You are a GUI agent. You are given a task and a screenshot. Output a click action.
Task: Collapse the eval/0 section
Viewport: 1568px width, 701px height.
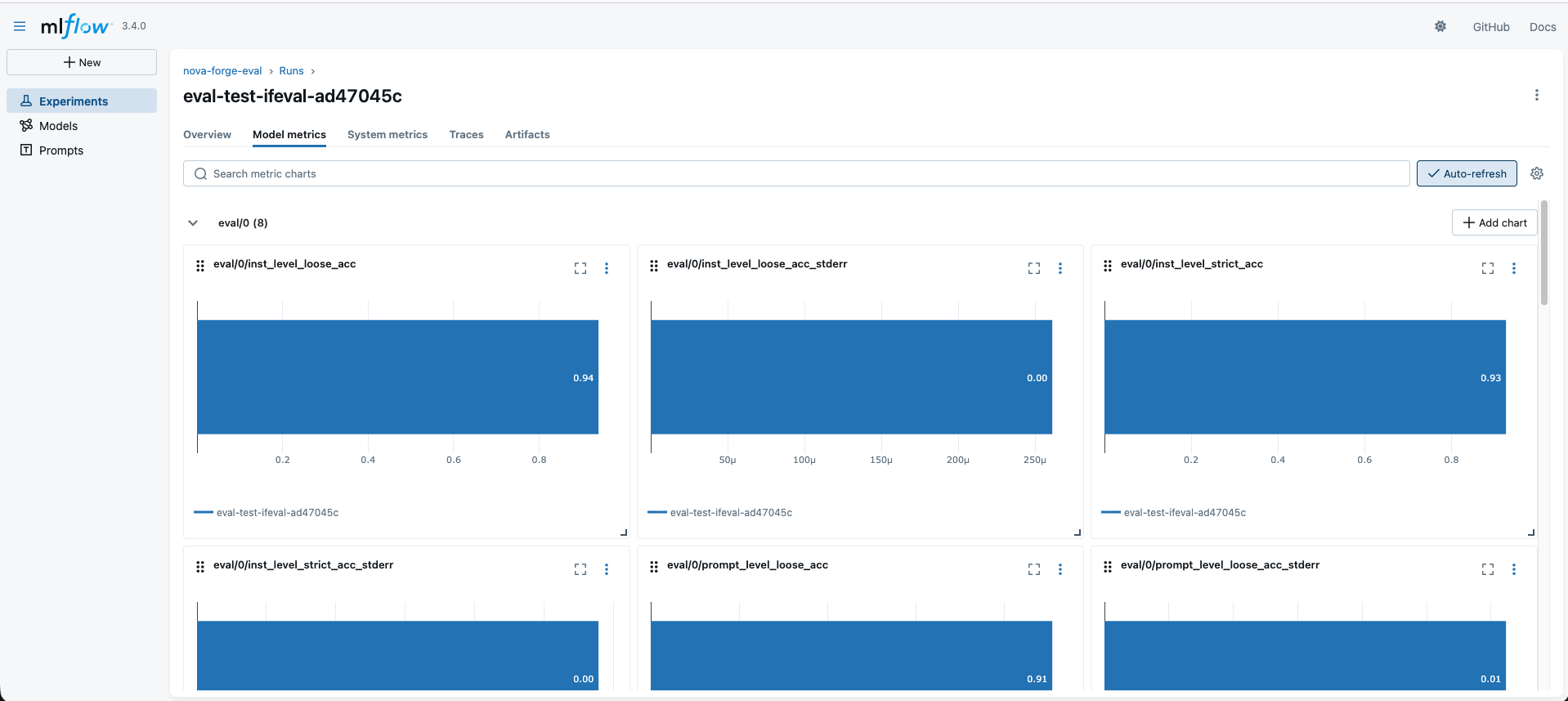193,222
